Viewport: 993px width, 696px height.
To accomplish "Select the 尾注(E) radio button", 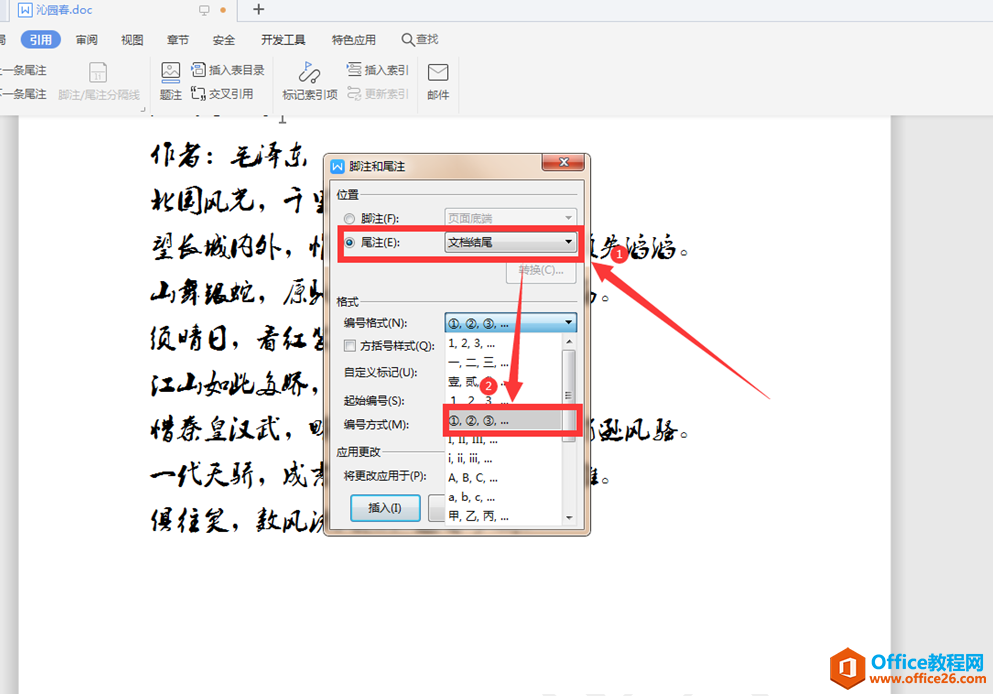I will [x=349, y=243].
